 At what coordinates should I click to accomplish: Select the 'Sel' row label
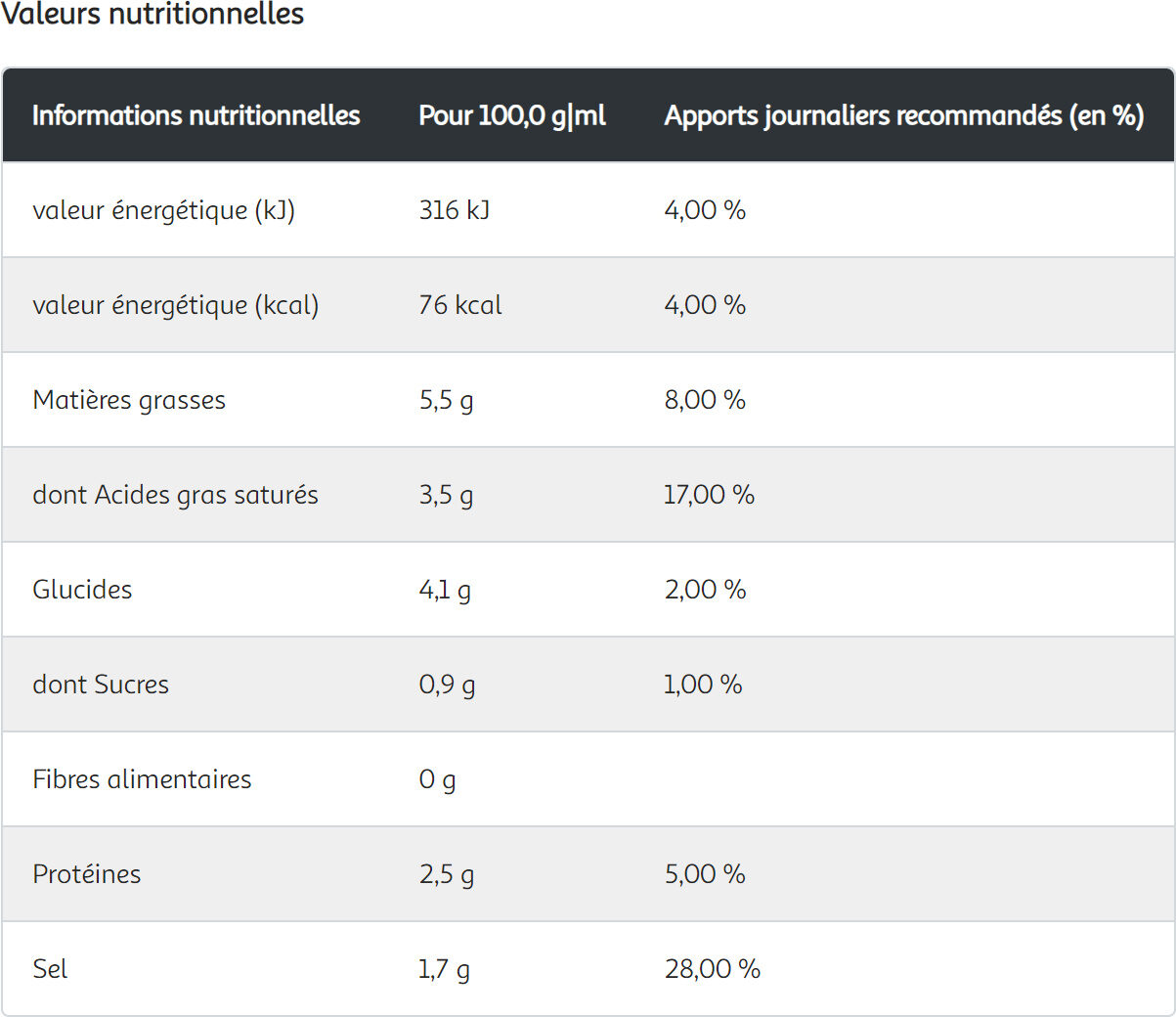(x=50, y=969)
